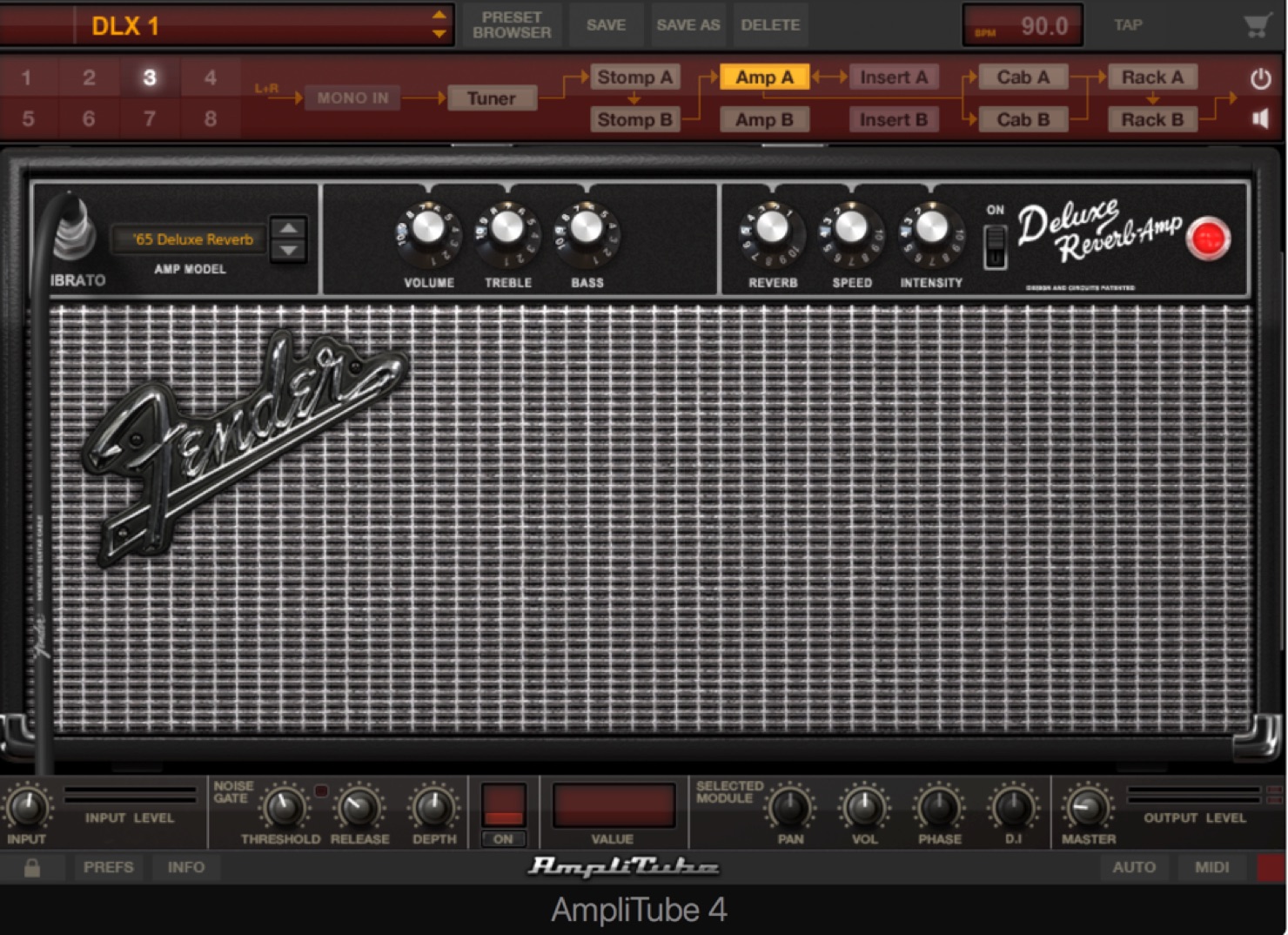Open the Rack A module
Viewport: 1288px width, 935px height.
[1152, 77]
